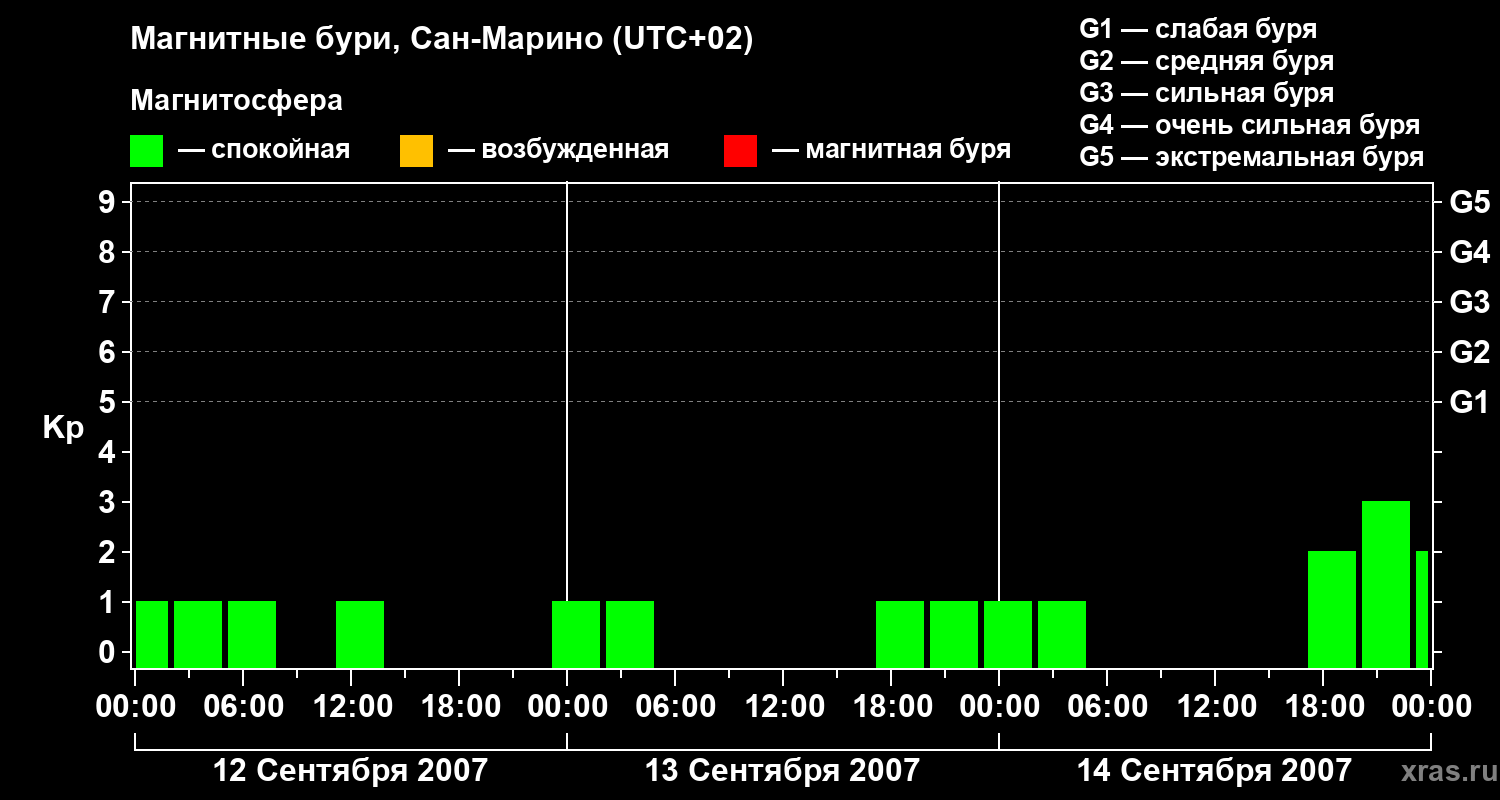Click the "13 Сентября 2007" date label
Screen dimensions: 1500x800
coord(782,771)
